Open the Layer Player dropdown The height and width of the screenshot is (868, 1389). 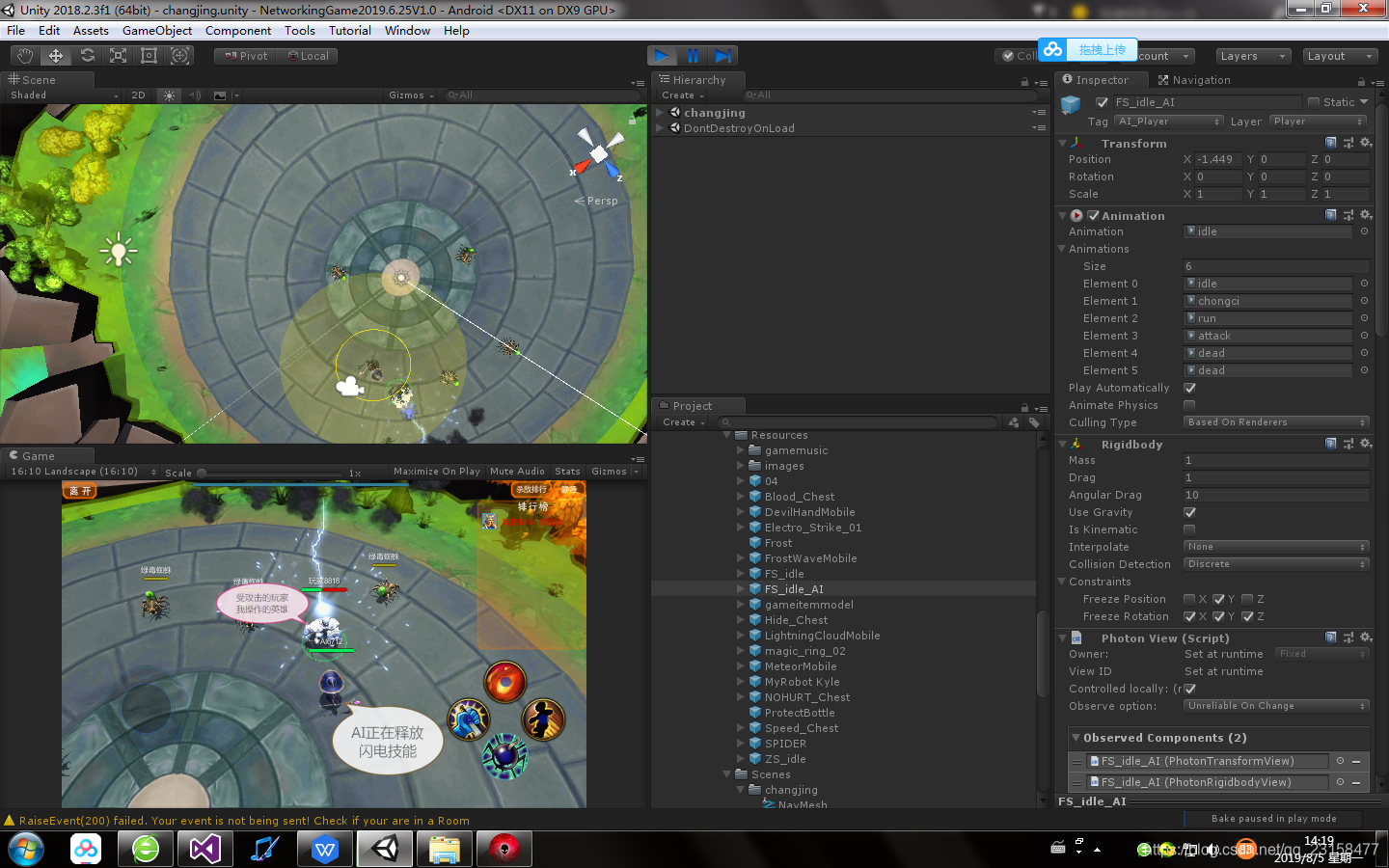(1318, 122)
